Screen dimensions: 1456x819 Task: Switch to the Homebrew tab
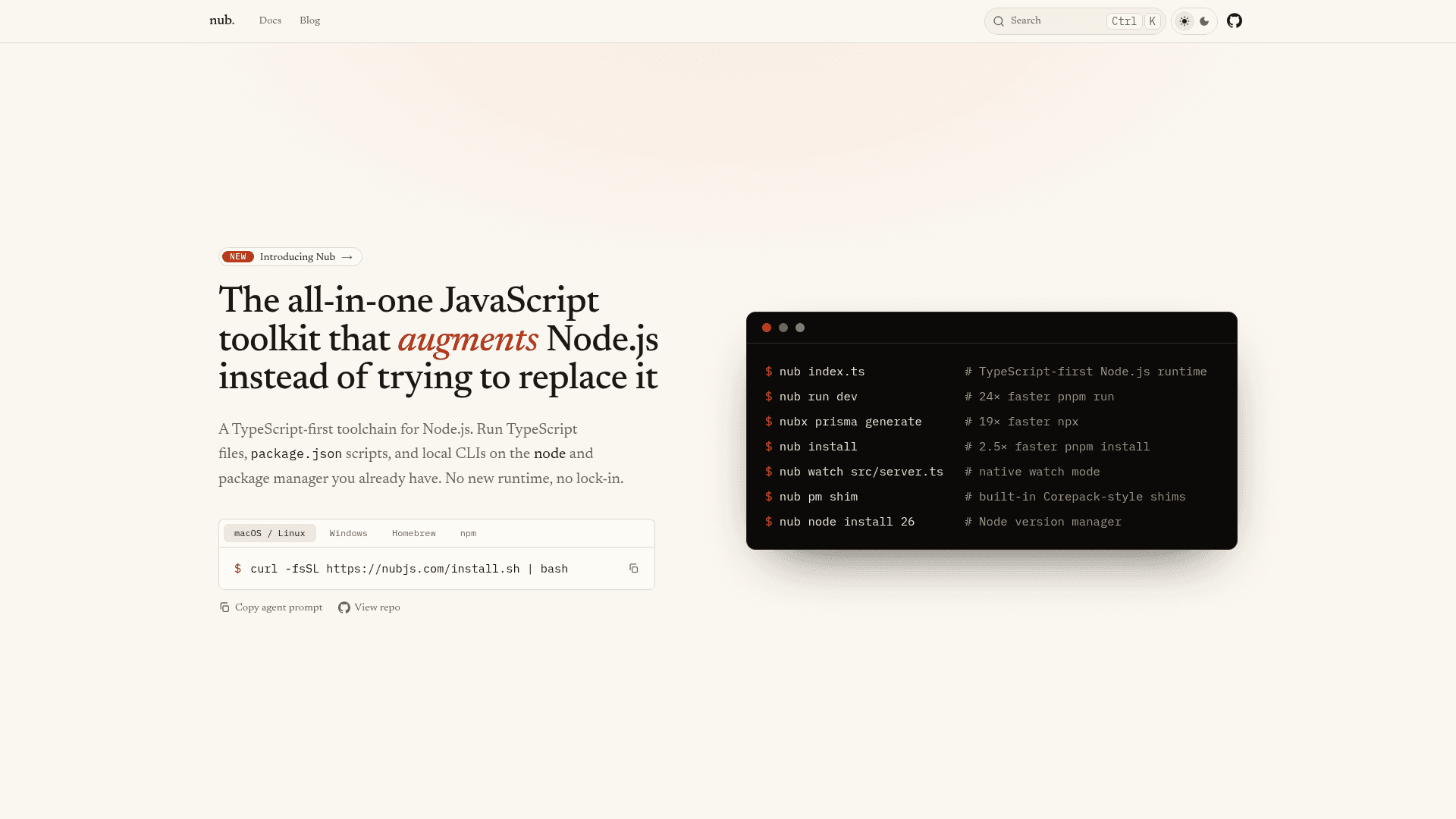click(x=414, y=533)
